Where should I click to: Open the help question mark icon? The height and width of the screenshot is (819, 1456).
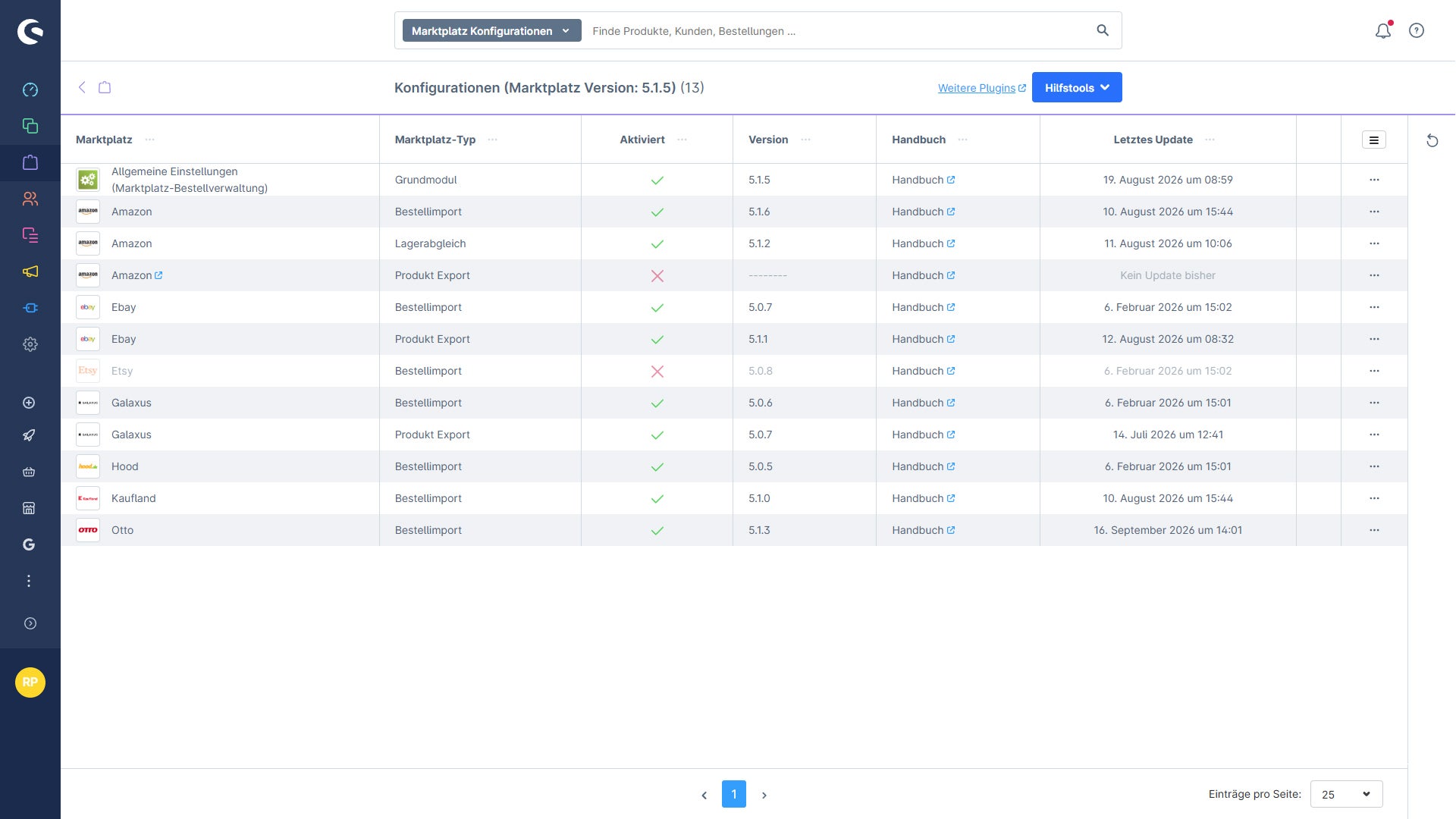pyautogui.click(x=1417, y=30)
